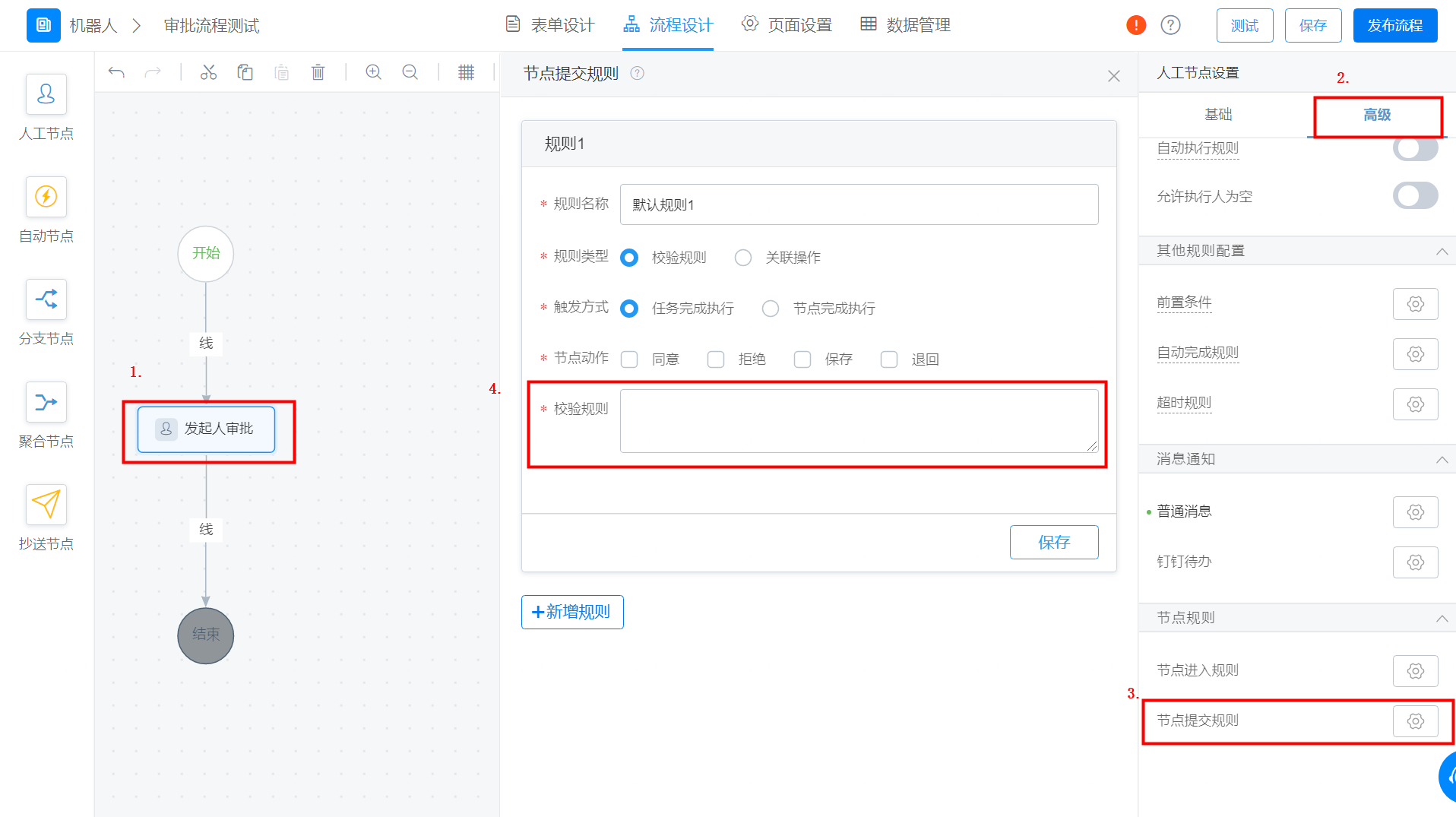Undo the last canvas action

click(116, 72)
